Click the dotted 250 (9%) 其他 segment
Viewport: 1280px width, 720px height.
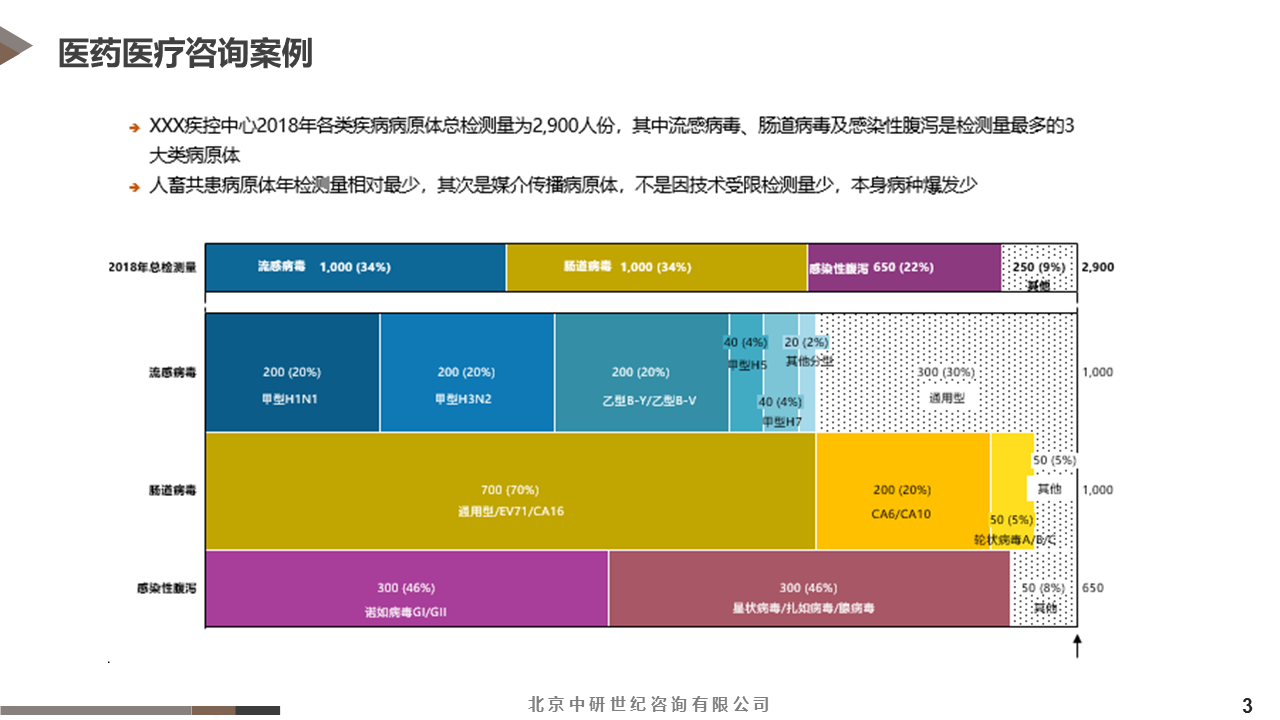point(1038,267)
